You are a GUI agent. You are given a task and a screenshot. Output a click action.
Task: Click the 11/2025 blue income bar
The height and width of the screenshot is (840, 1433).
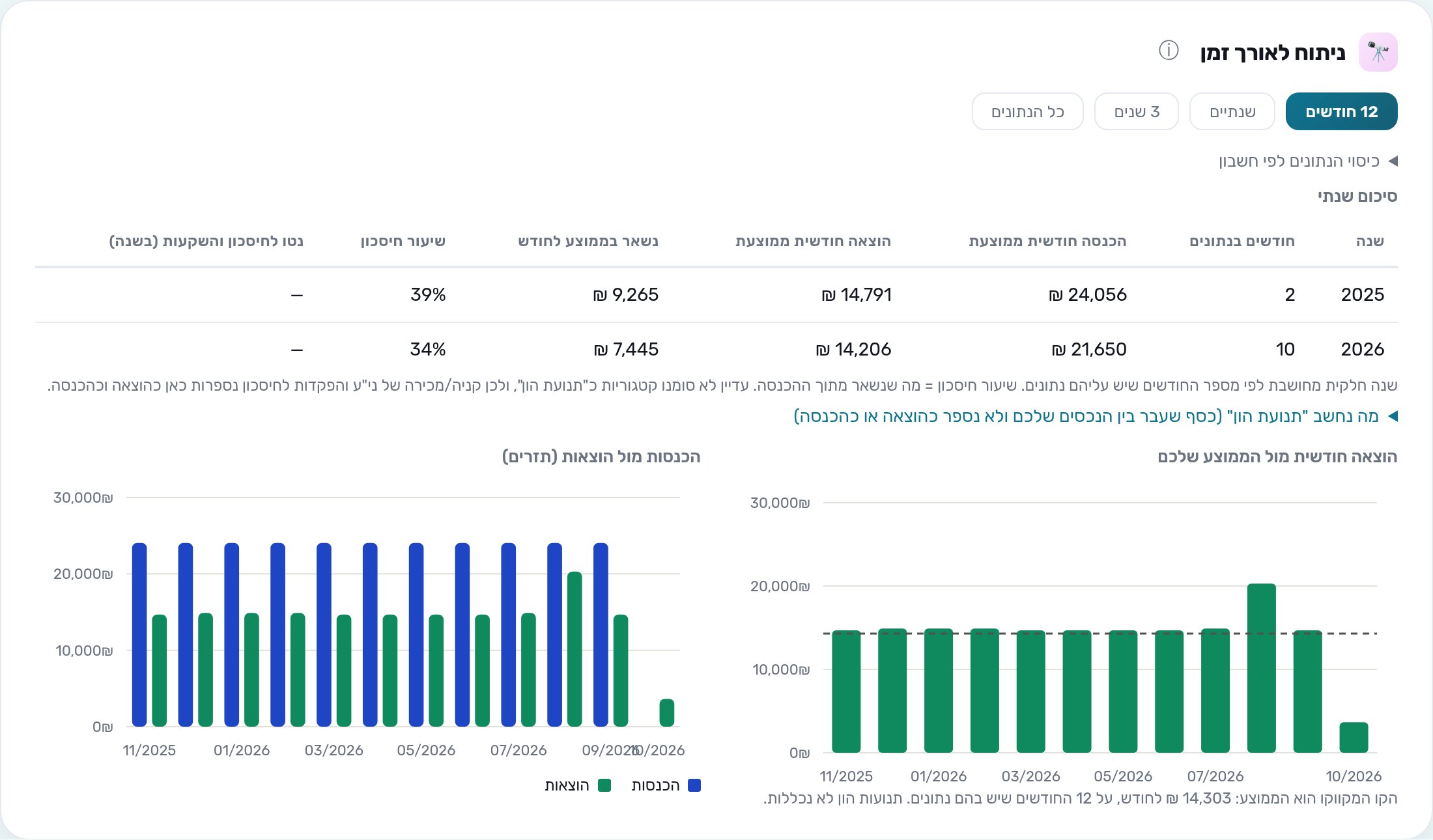[139, 635]
